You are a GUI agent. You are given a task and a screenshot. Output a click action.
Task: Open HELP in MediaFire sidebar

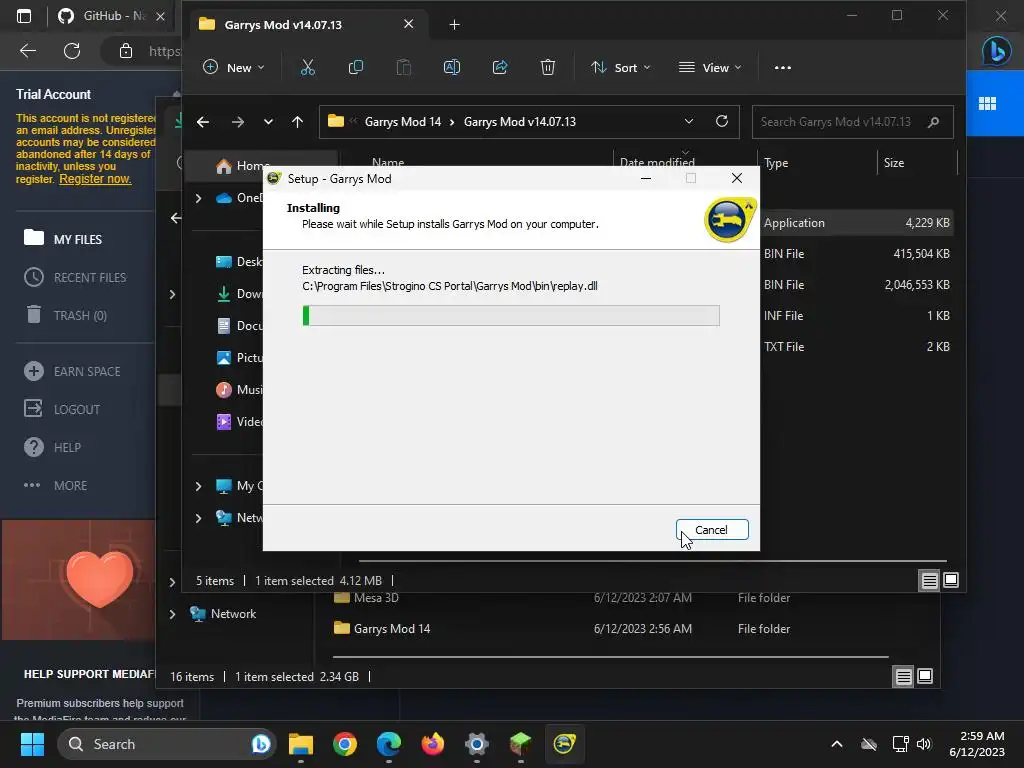54,447
